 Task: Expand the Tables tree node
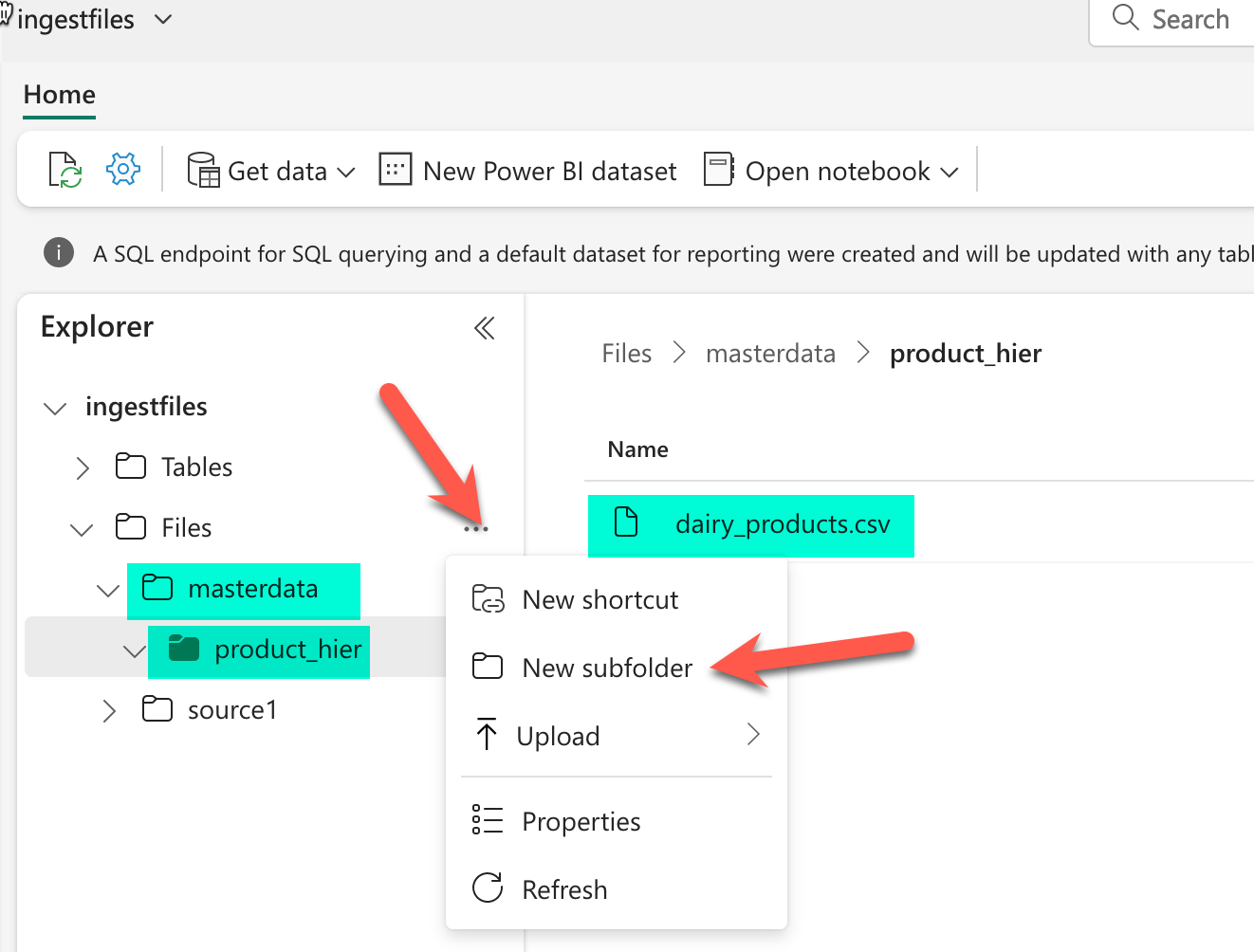click(83, 467)
